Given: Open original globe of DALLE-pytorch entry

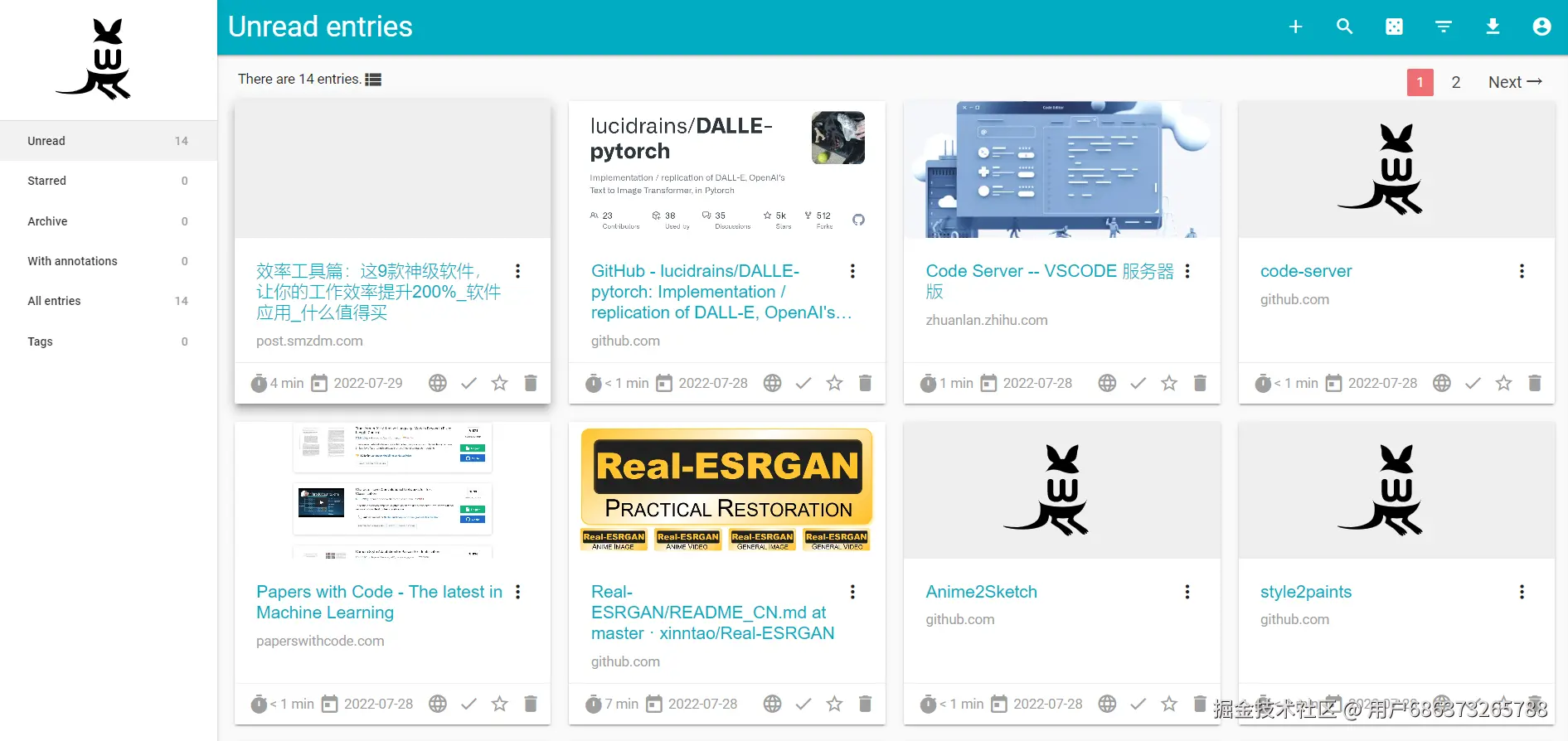Looking at the screenshot, I should click(x=772, y=383).
